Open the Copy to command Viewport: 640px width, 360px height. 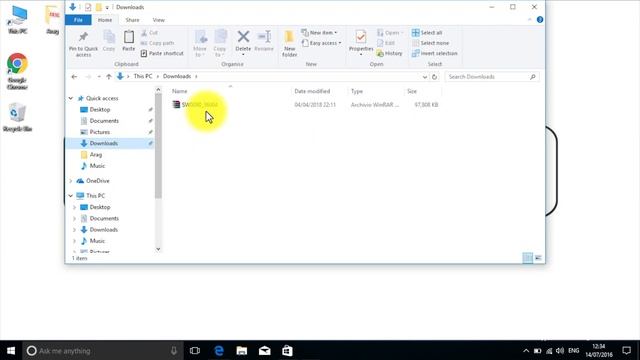(x=220, y=44)
